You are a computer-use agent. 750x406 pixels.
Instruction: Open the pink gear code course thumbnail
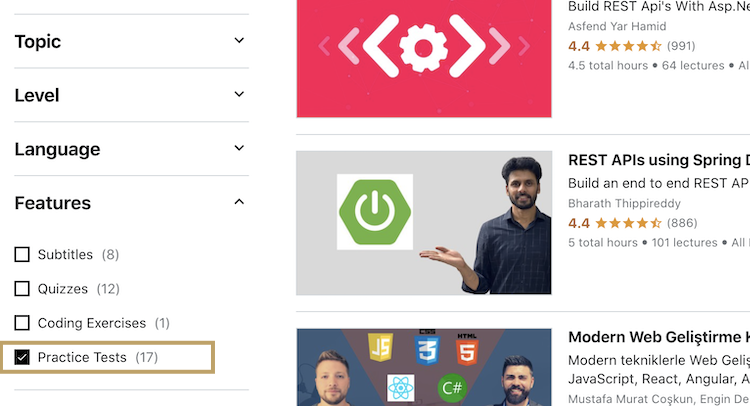click(x=424, y=58)
